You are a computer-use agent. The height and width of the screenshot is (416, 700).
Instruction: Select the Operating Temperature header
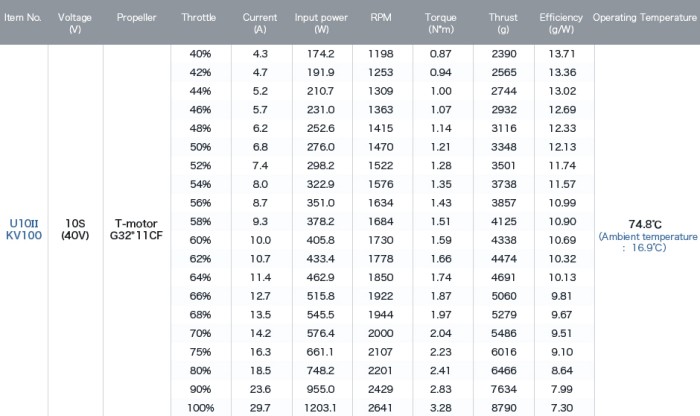point(645,18)
